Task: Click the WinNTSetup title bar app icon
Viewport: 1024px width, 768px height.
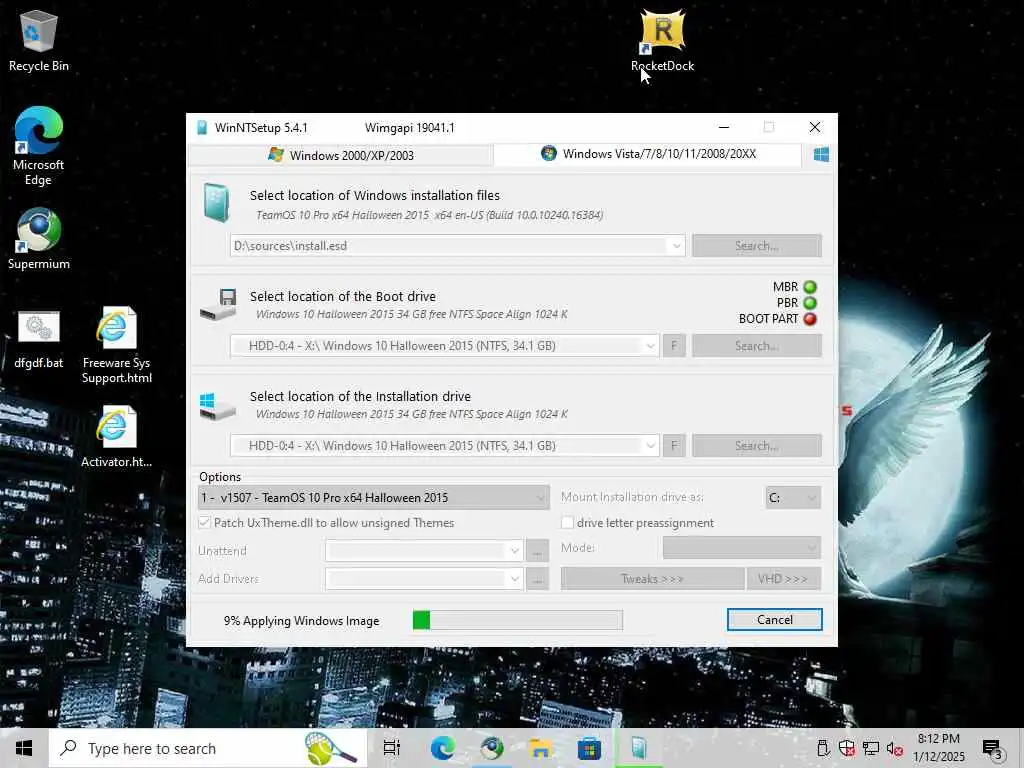Action: [202, 127]
